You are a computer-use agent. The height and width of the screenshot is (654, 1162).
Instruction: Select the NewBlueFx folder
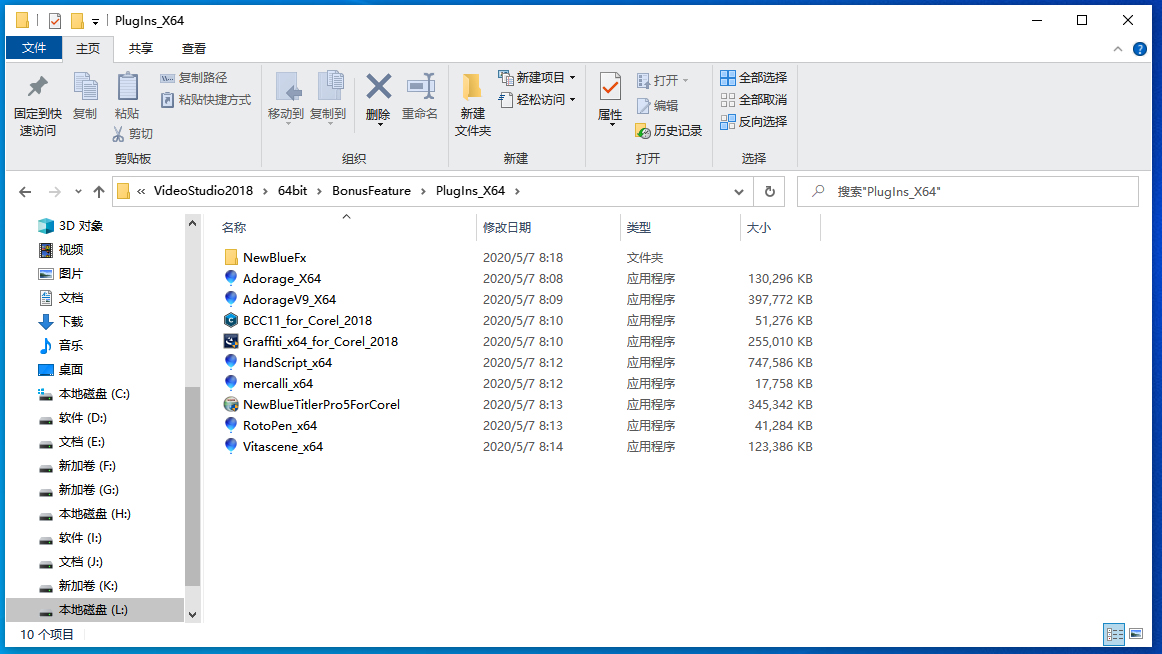point(274,258)
